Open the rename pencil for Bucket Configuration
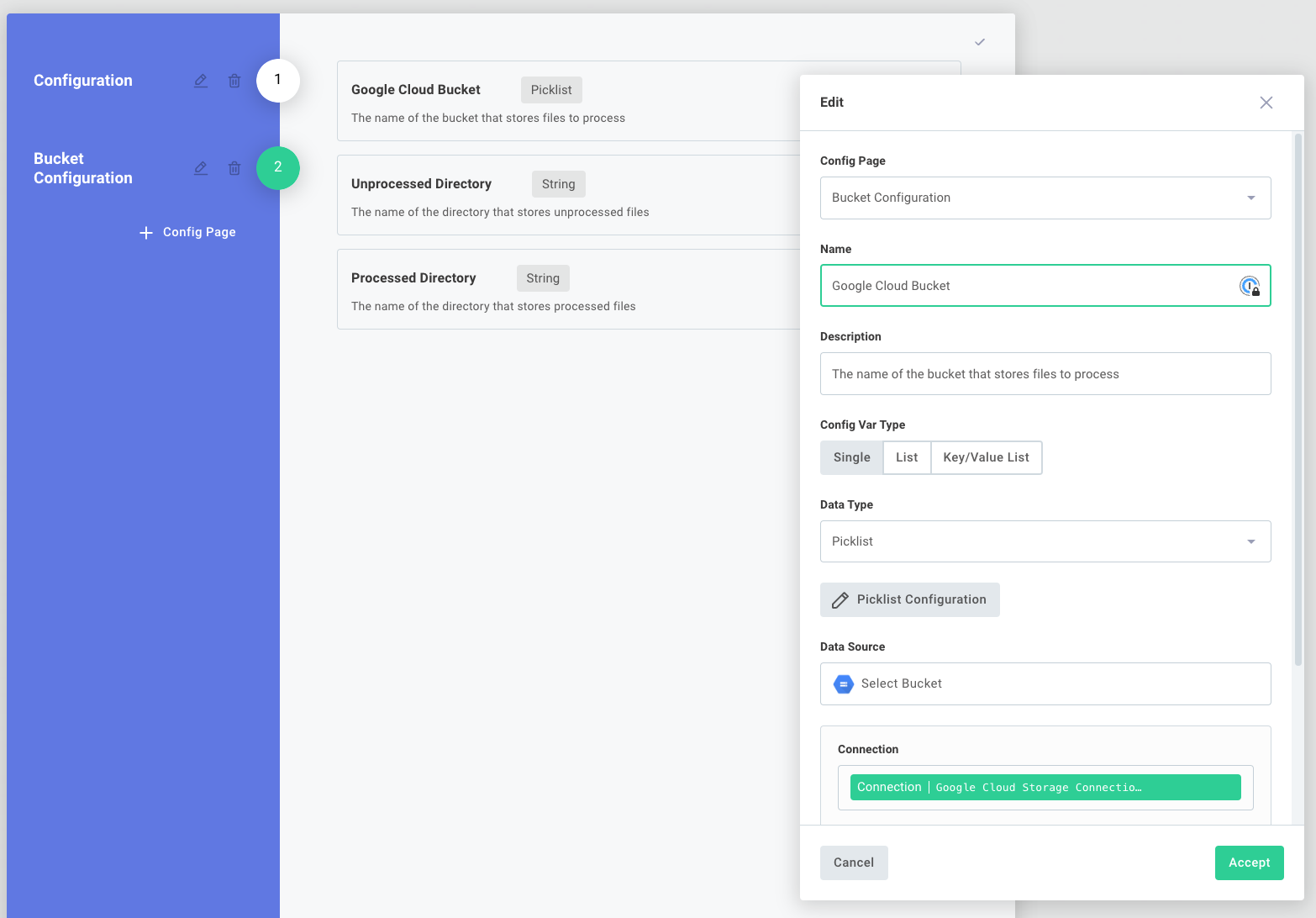 tap(200, 168)
